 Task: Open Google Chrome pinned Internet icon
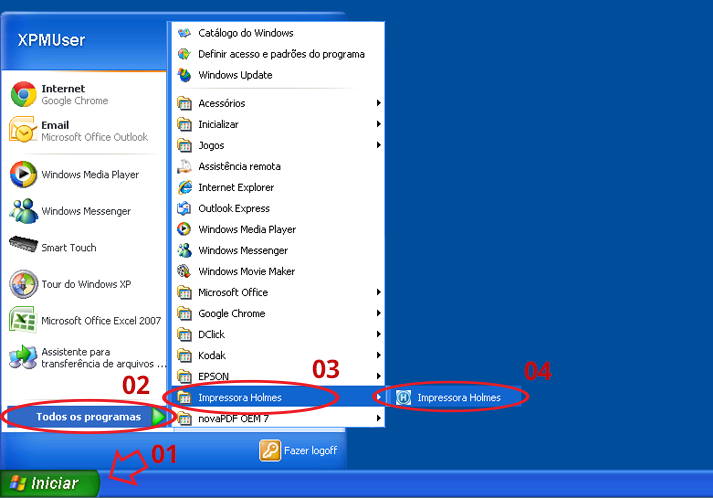tap(24, 94)
